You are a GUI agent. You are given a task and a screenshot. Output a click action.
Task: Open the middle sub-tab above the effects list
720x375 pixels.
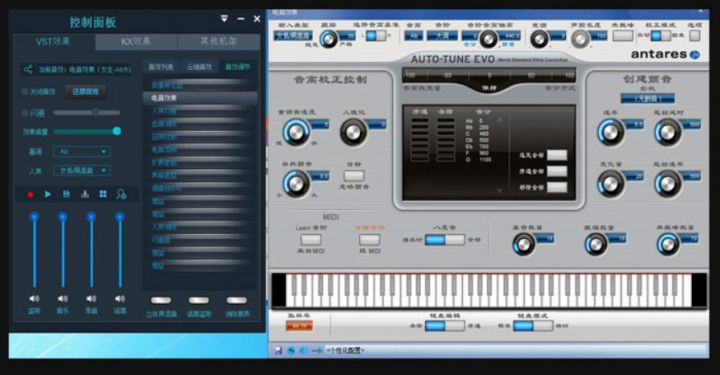(199, 67)
